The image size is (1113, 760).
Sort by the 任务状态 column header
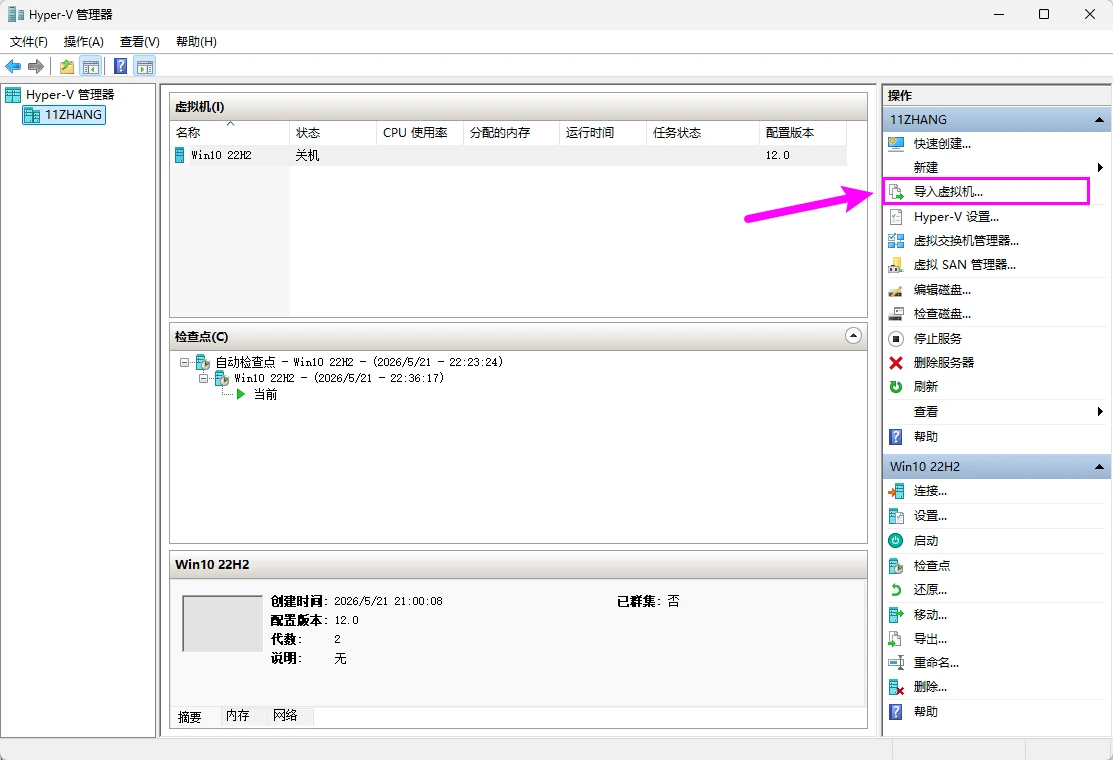[703, 133]
